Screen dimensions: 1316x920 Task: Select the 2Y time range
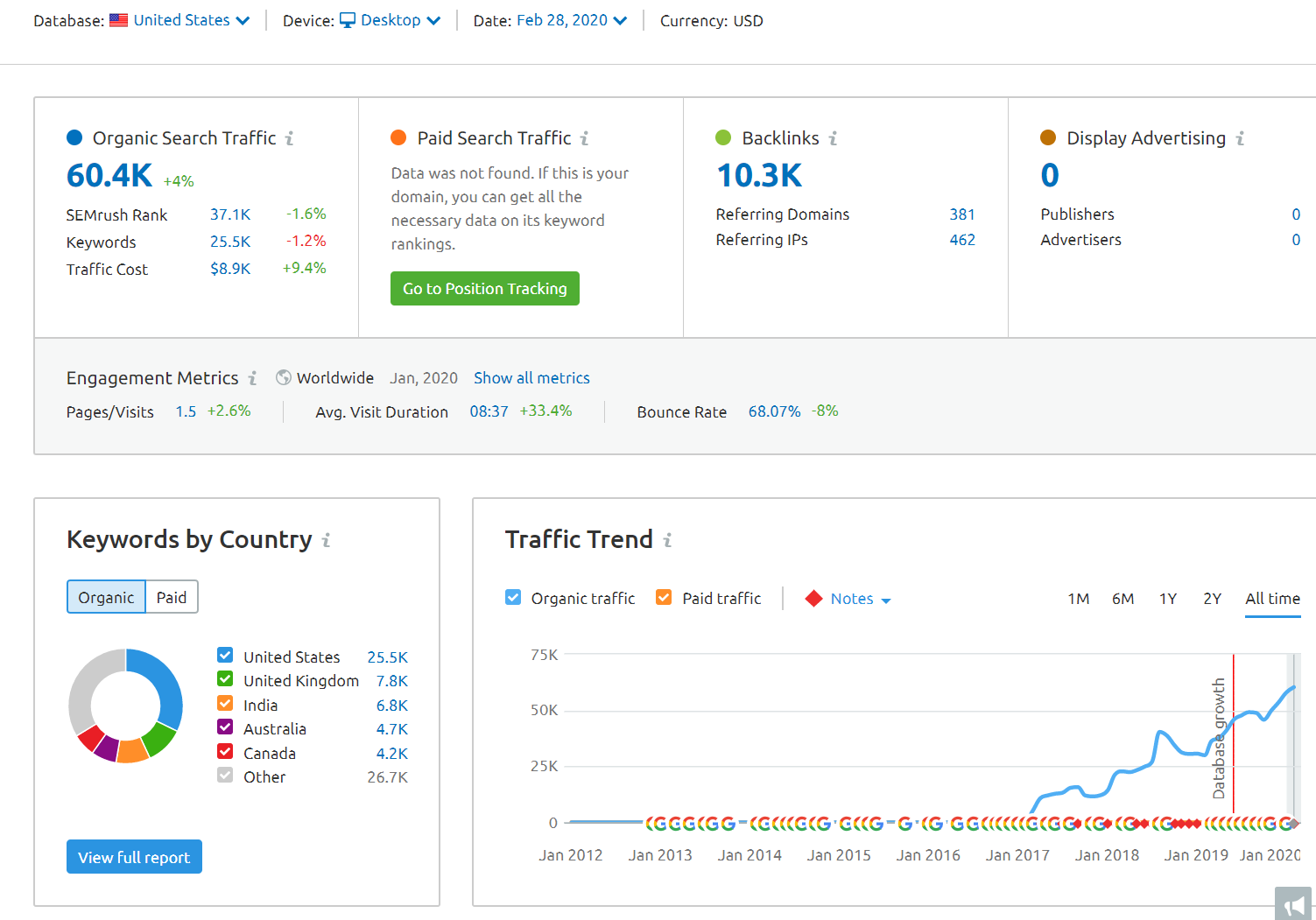(x=1213, y=599)
